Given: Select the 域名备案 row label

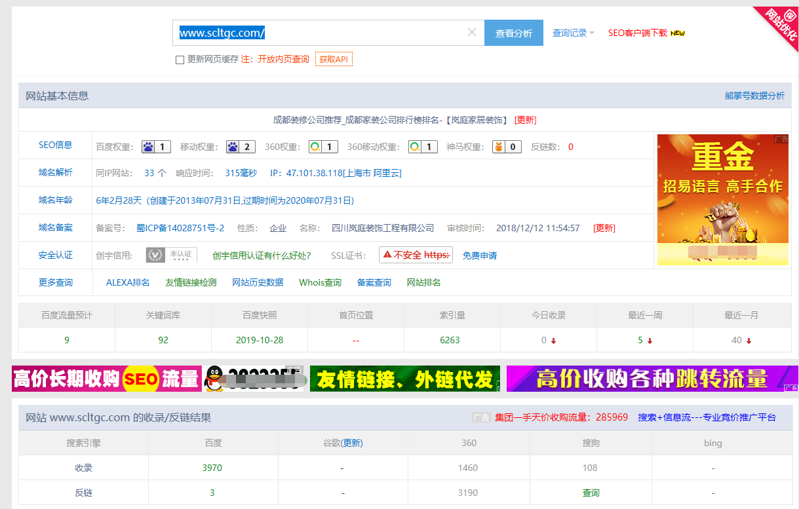Looking at the screenshot, I should click(x=56, y=228).
